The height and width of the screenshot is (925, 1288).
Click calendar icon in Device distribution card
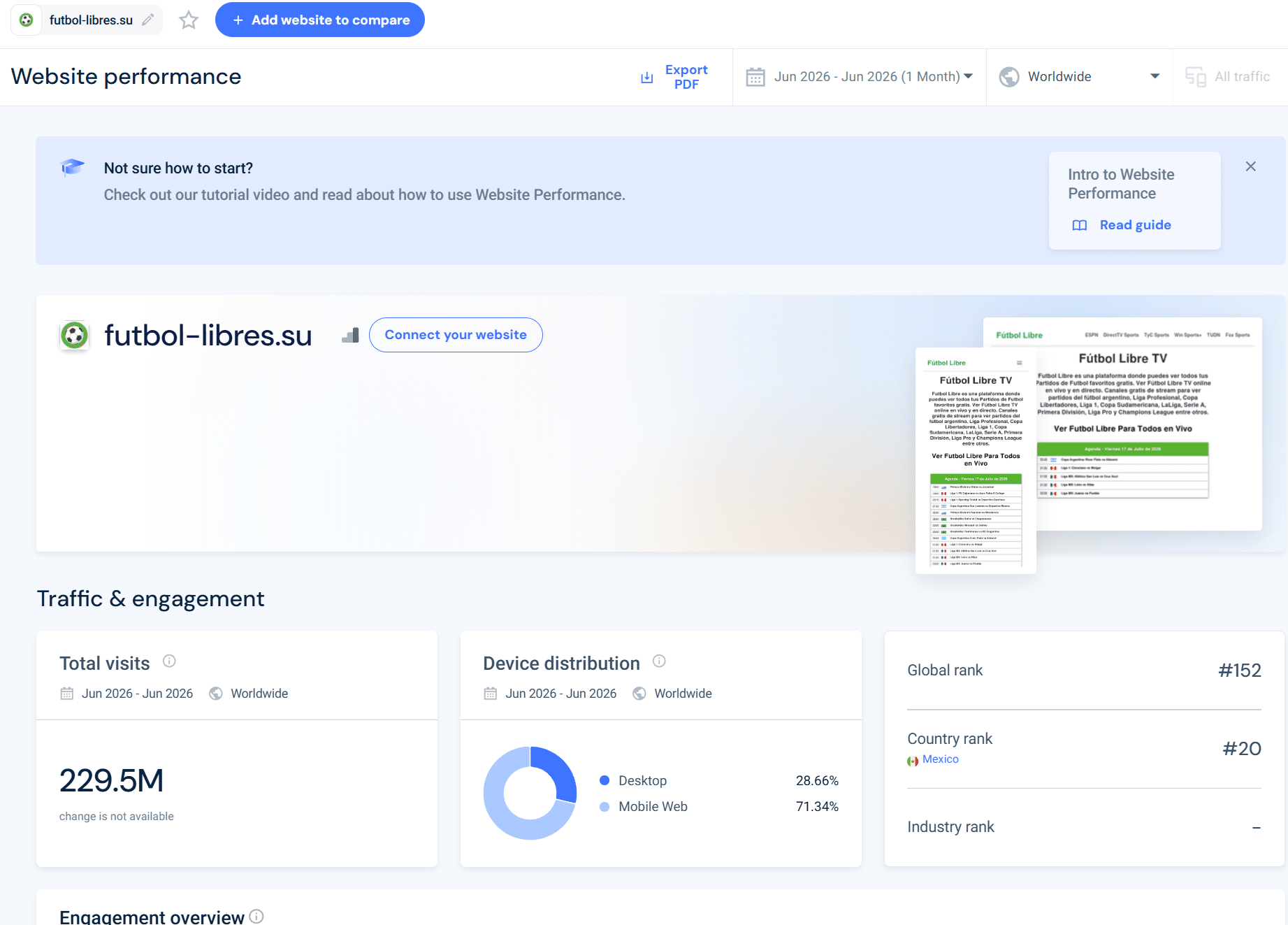(491, 694)
